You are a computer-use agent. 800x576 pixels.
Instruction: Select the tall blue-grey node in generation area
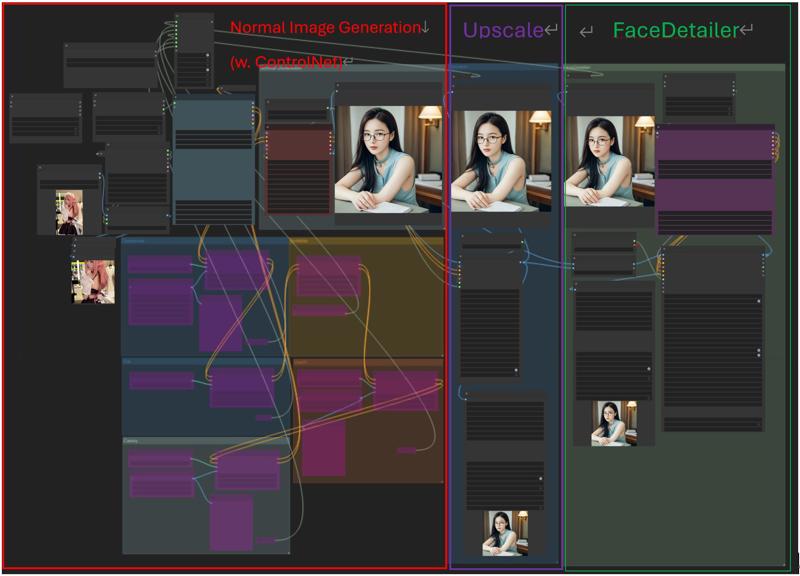[213, 159]
